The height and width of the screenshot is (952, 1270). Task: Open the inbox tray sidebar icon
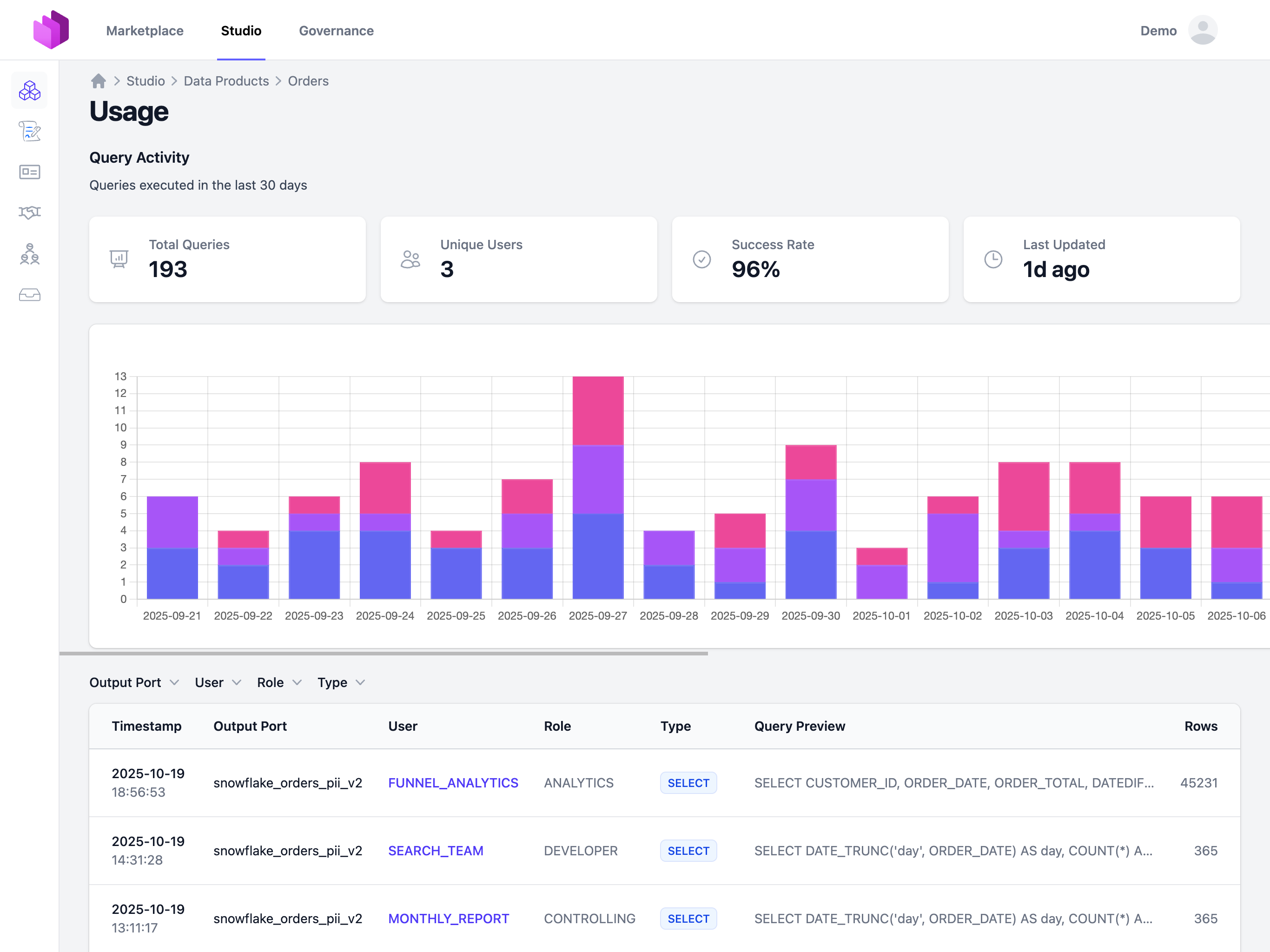[29, 295]
